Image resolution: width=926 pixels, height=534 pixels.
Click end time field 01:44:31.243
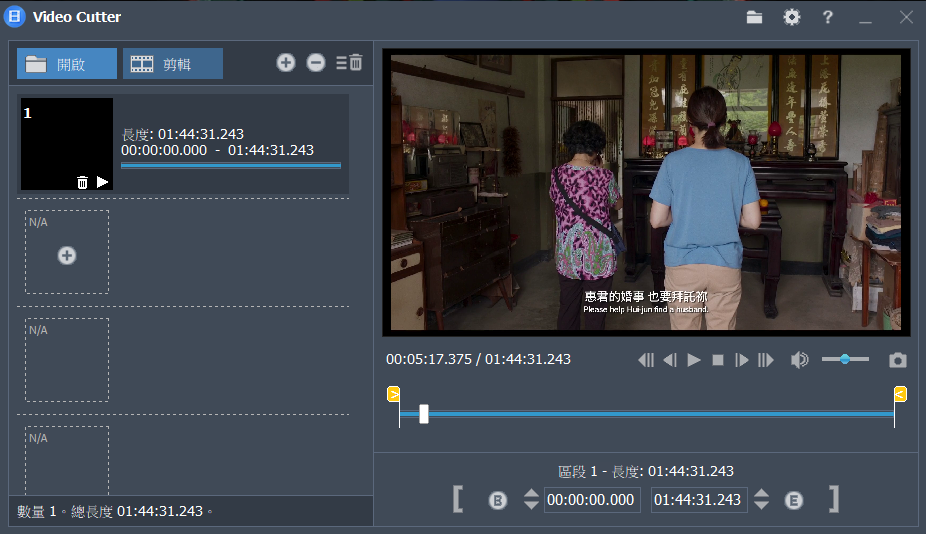[x=699, y=500]
